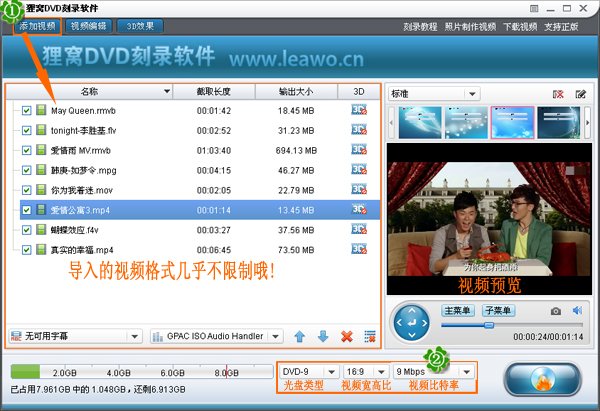Open the 视频编辑 video edit button
The width and height of the screenshot is (600, 411).
pos(88,26)
